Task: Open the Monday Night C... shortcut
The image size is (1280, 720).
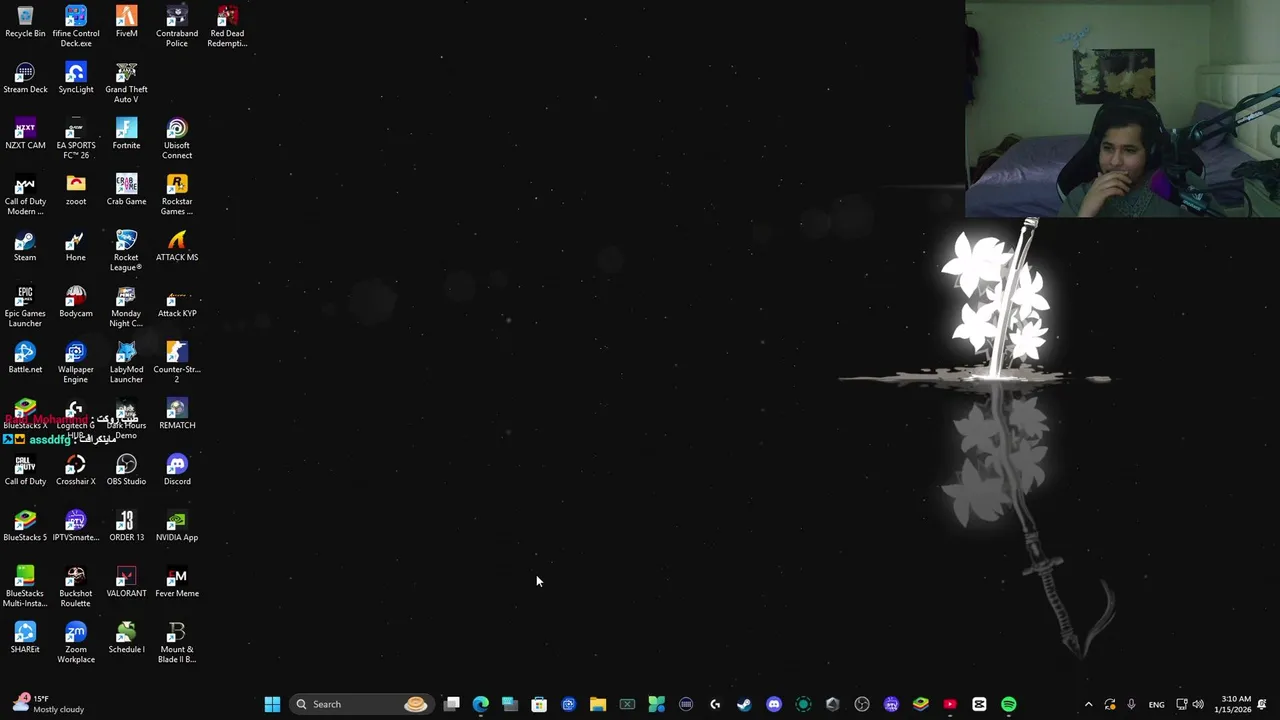Action: click(x=126, y=307)
